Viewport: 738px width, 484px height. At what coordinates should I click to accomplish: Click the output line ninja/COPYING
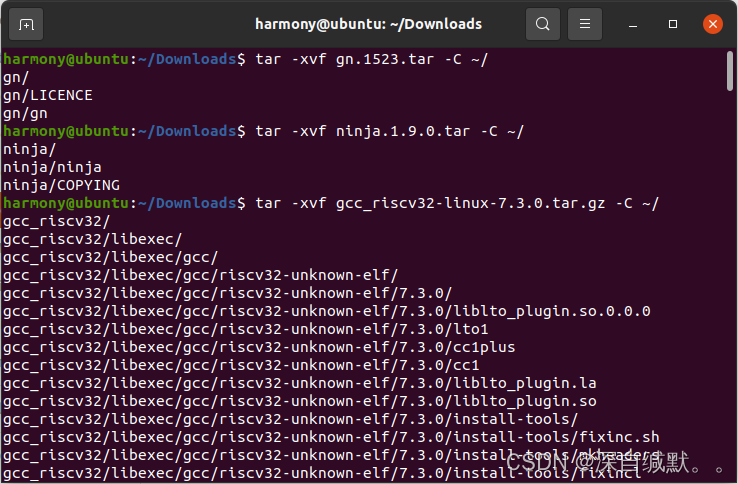(61, 185)
